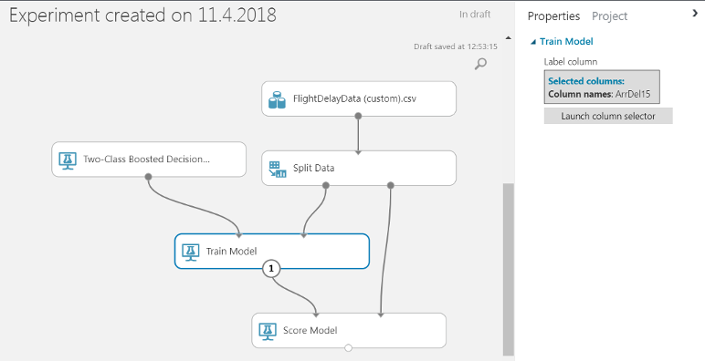Click the 'In draft' status text

point(475,14)
